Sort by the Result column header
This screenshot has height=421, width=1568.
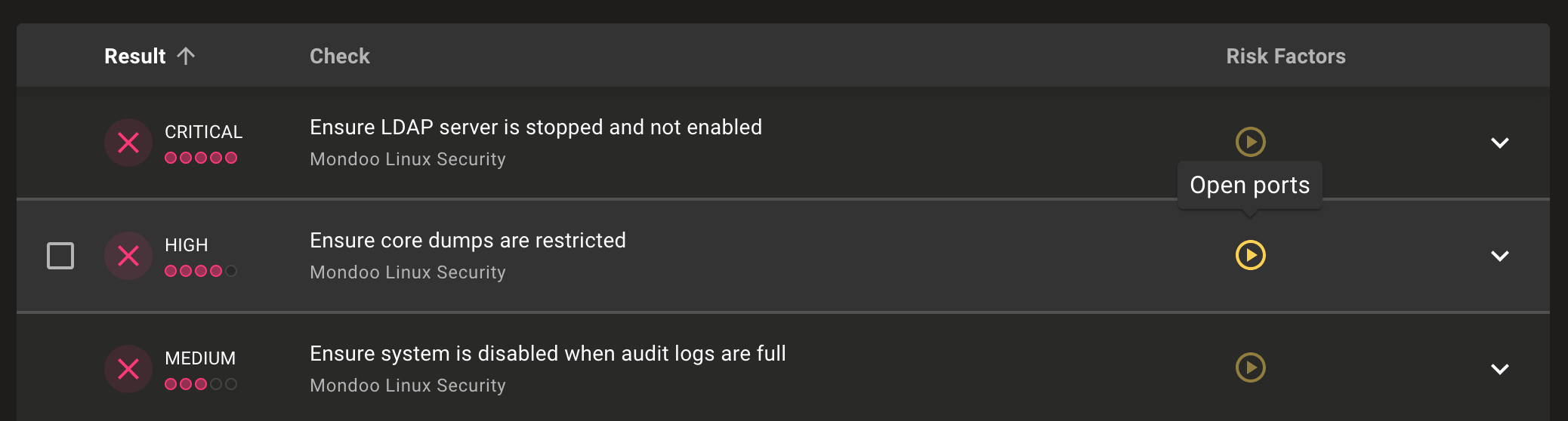134,56
